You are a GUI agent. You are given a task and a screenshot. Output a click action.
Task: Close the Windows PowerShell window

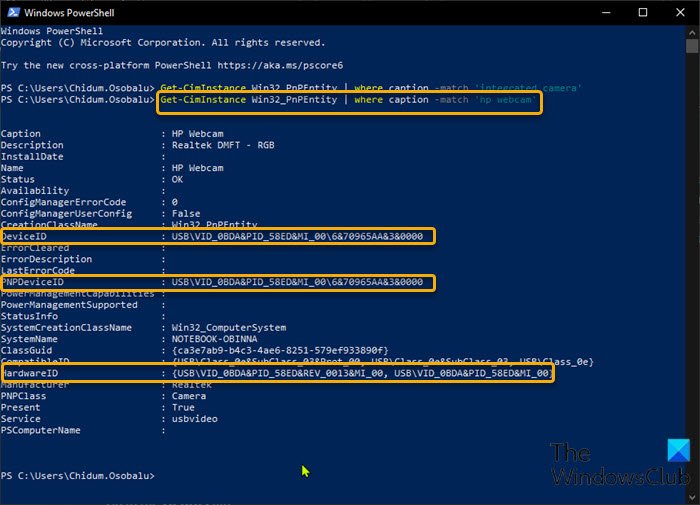(680, 13)
